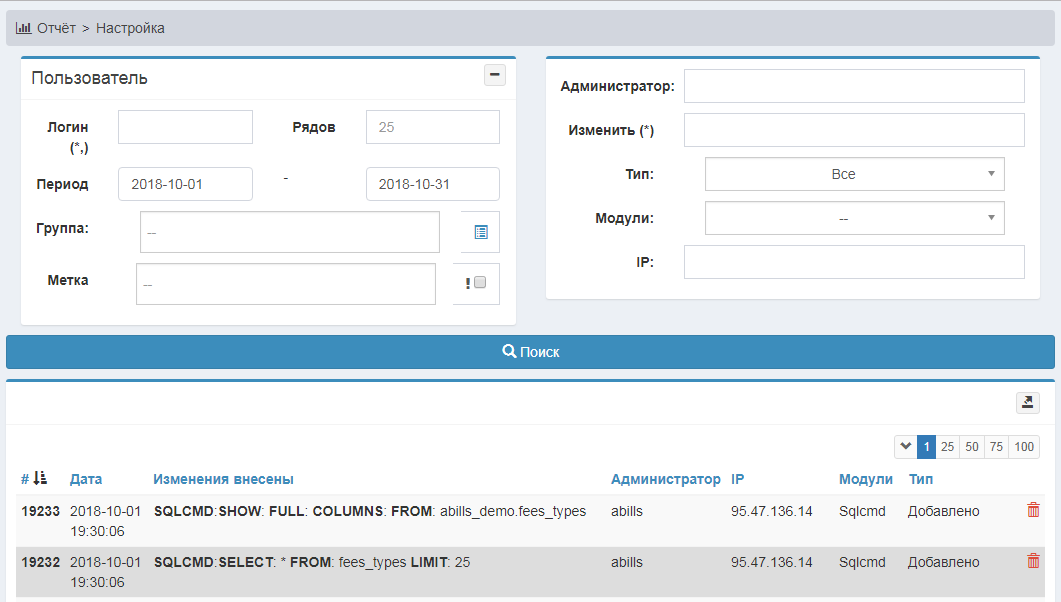The width and height of the screenshot is (1061, 602).
Task: Expand the pagination chevron dropdown
Action: point(905,447)
